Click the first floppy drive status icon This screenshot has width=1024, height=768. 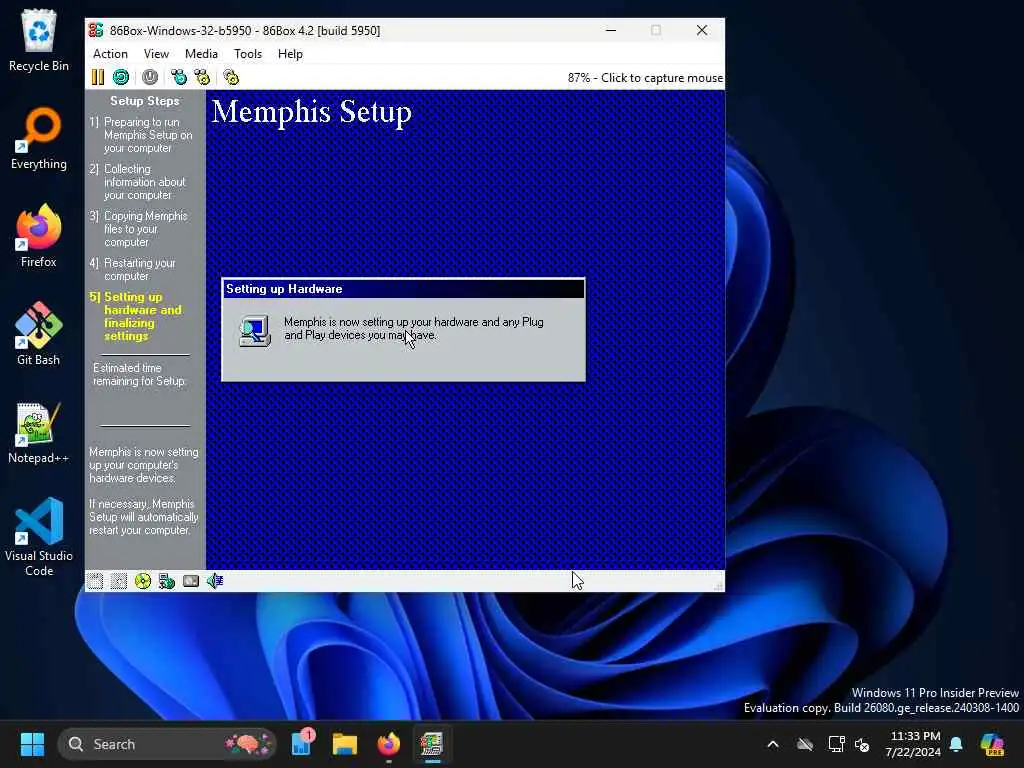[x=95, y=581]
